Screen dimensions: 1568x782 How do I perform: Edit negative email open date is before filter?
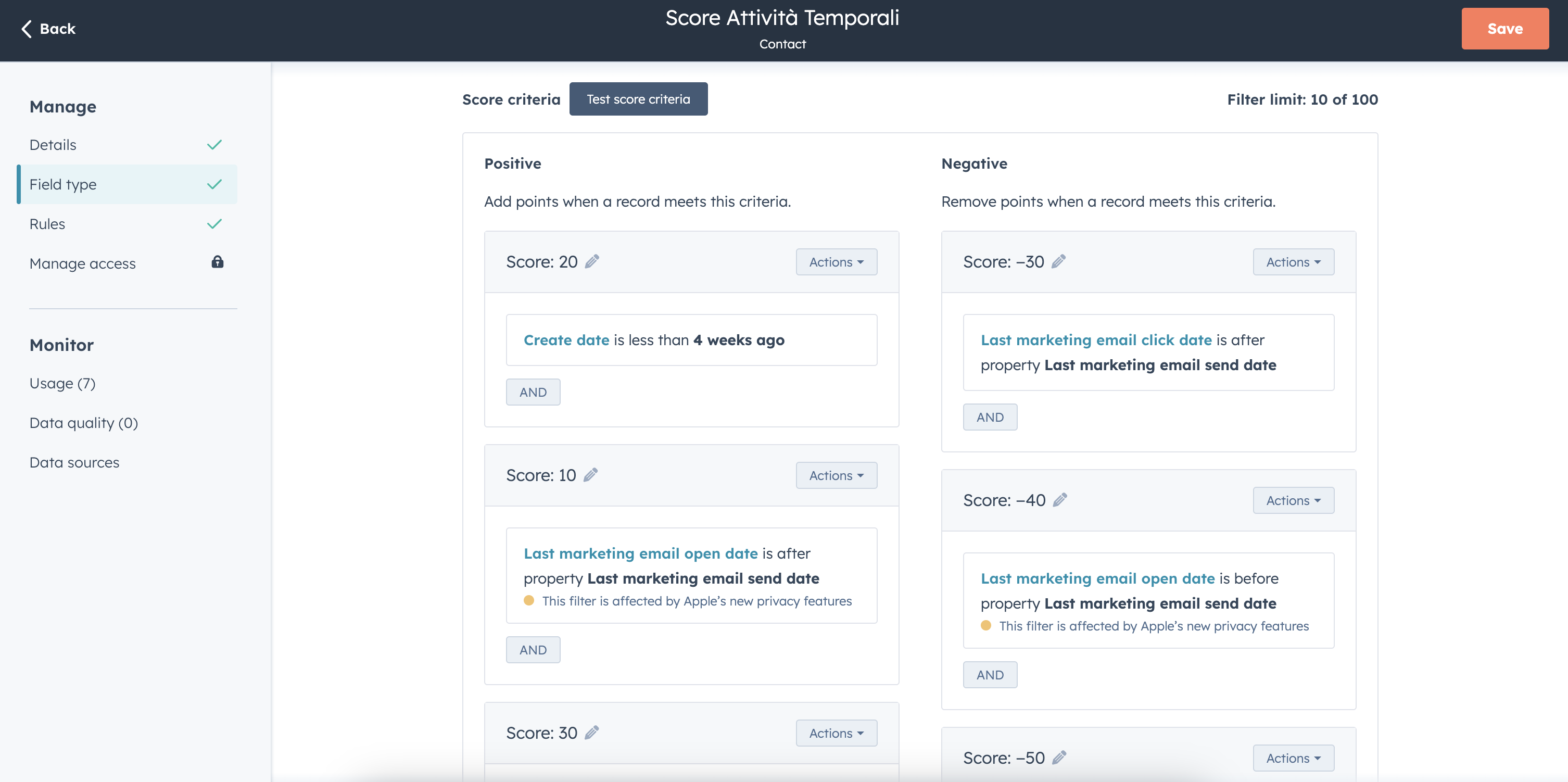1148,601
